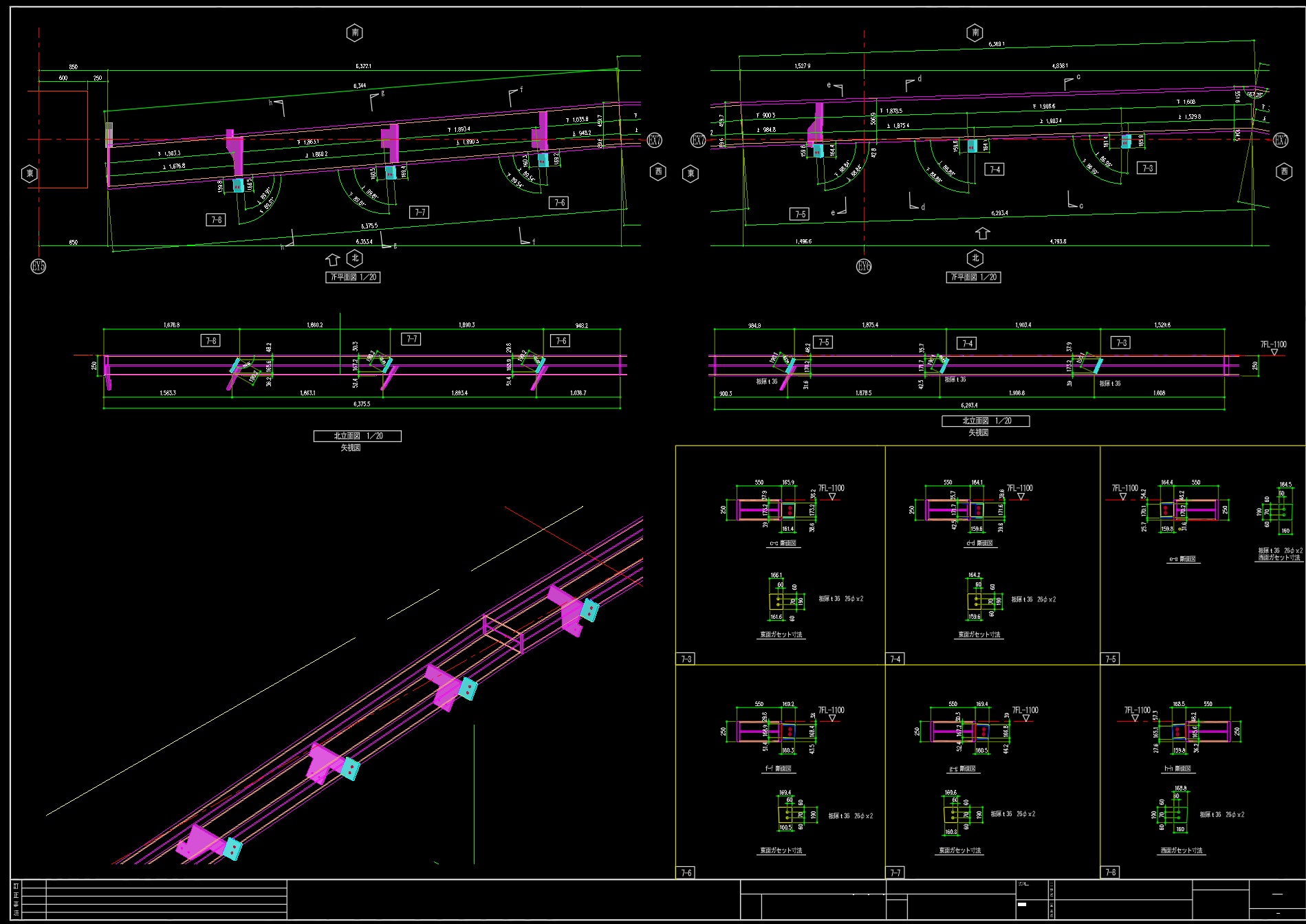This screenshot has height=924, width=1306.
Task: Select the 北 hexagon below right plan view
Action: click(x=975, y=258)
